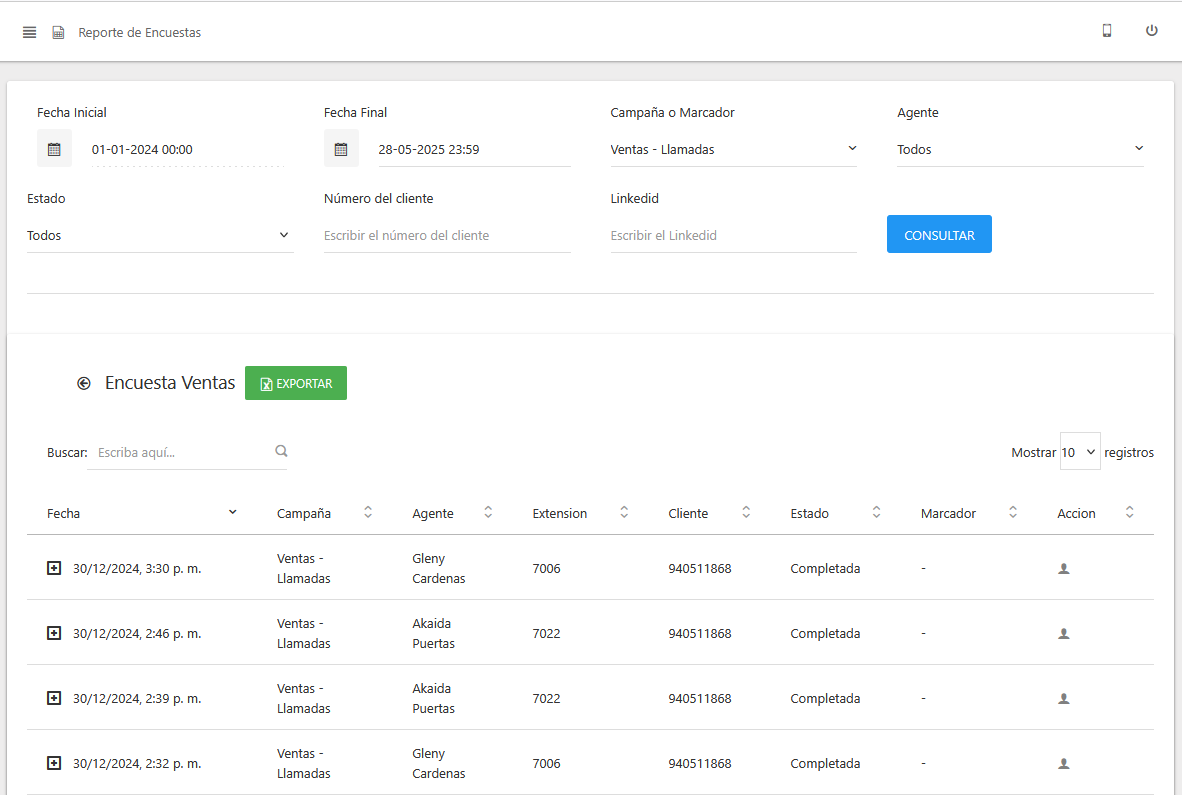Screen dimensions: 1182x795
Task: Click the back arrow next to Encuesta Ventas
Action: point(84,384)
